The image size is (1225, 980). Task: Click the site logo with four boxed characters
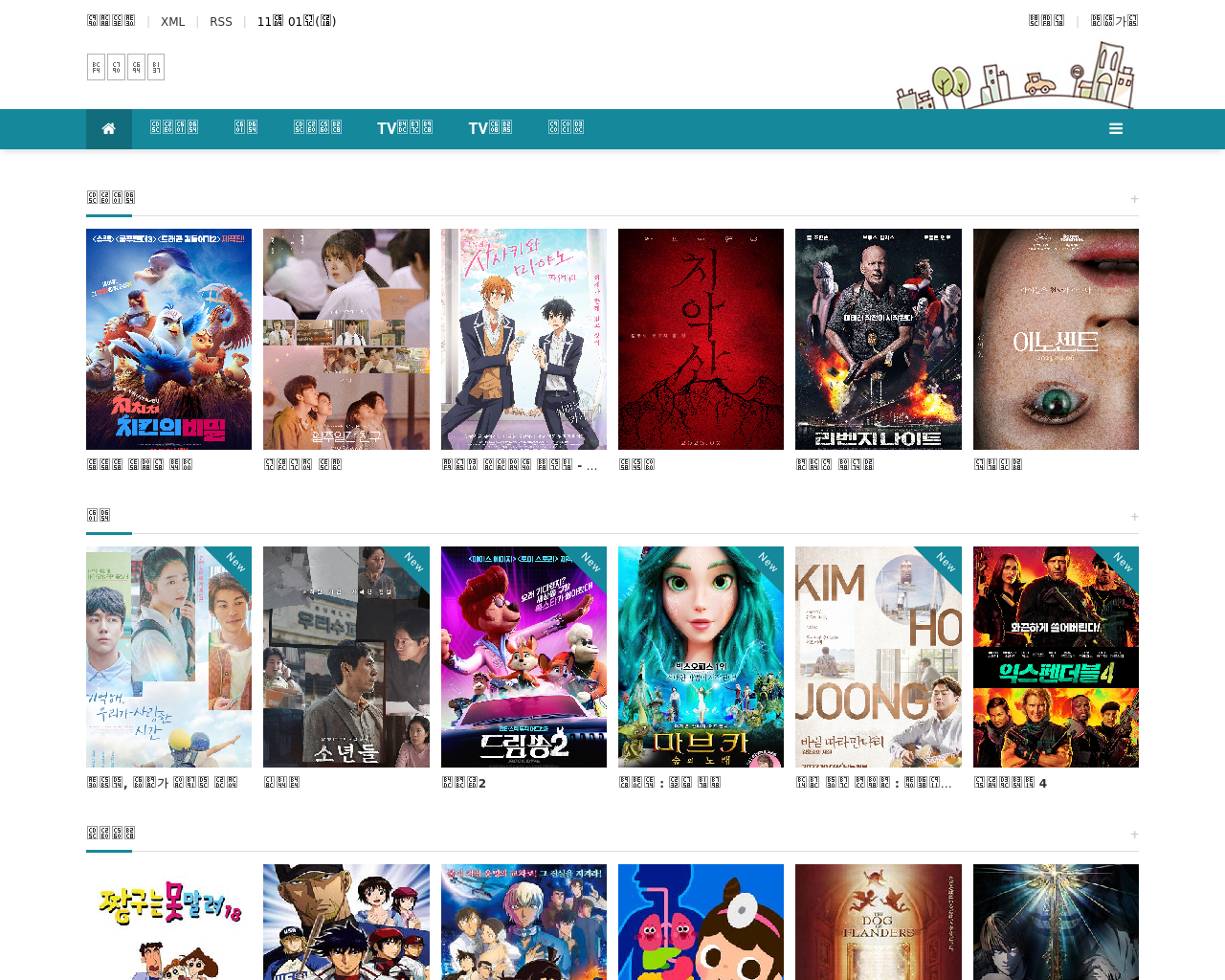125,67
